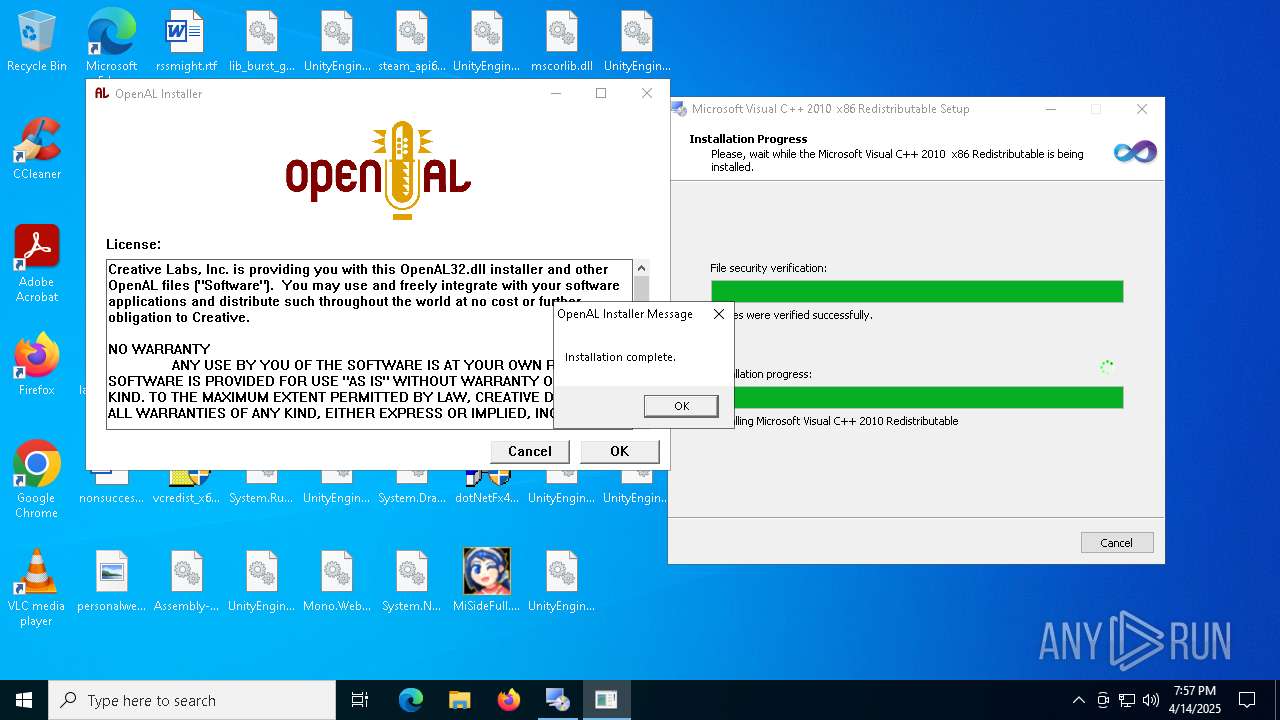Select the nonsucces... file label
The height and width of the screenshot is (720, 1280).
(111, 498)
